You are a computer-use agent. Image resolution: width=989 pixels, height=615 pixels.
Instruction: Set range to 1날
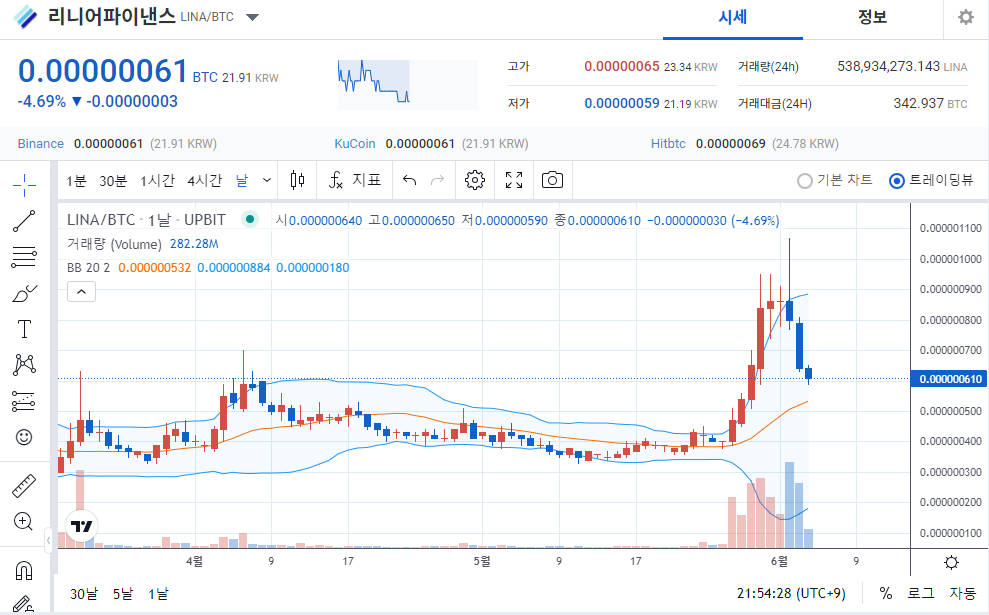[x=158, y=594]
